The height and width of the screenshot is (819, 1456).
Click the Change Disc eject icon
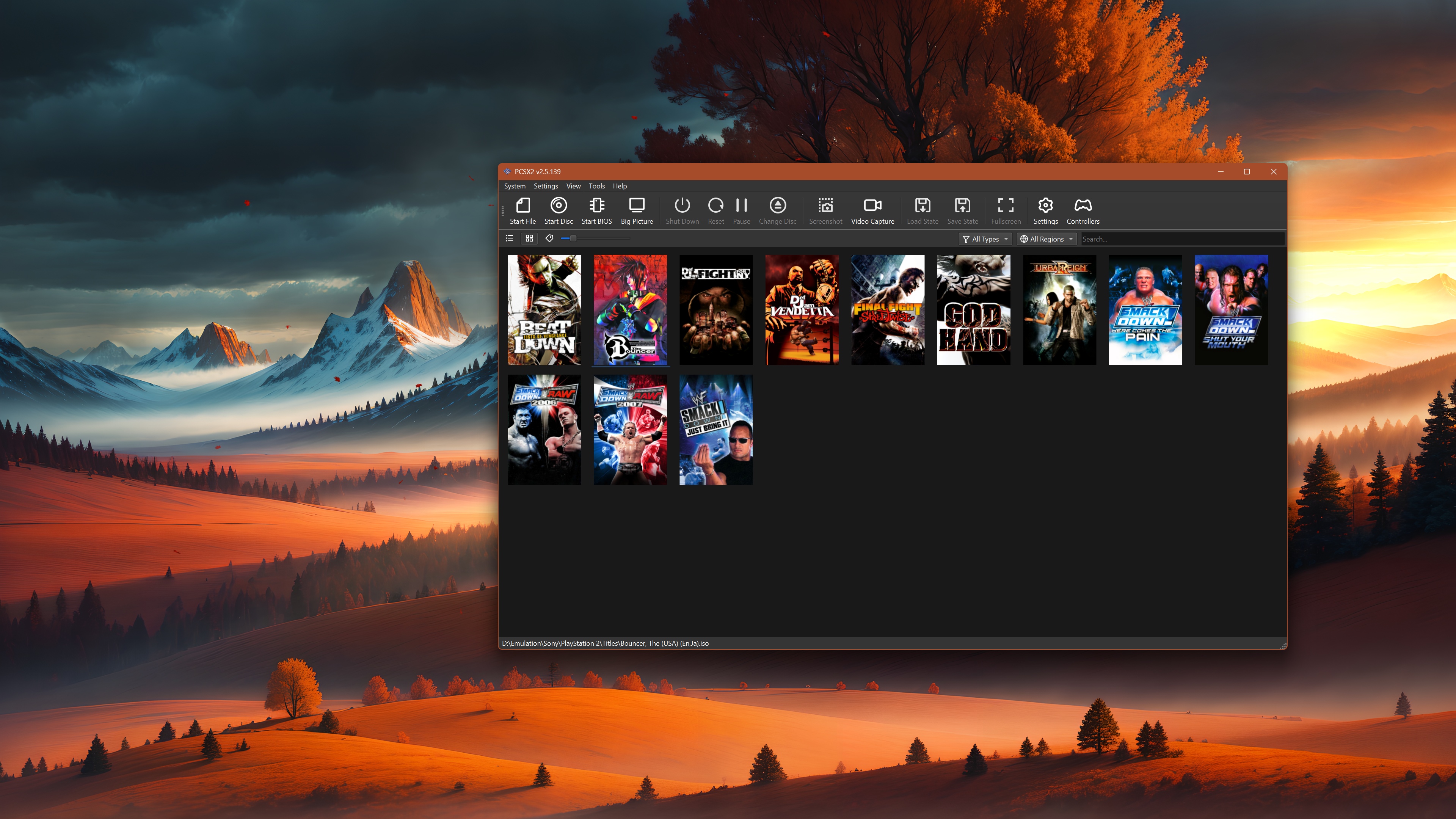click(777, 212)
